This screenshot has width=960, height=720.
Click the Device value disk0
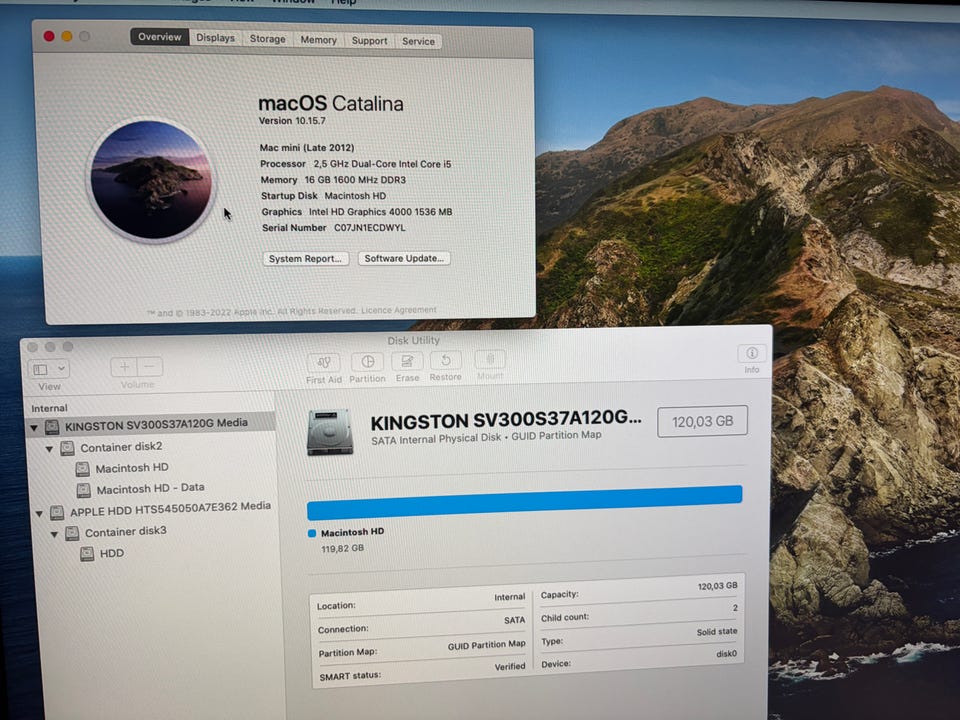[727, 654]
